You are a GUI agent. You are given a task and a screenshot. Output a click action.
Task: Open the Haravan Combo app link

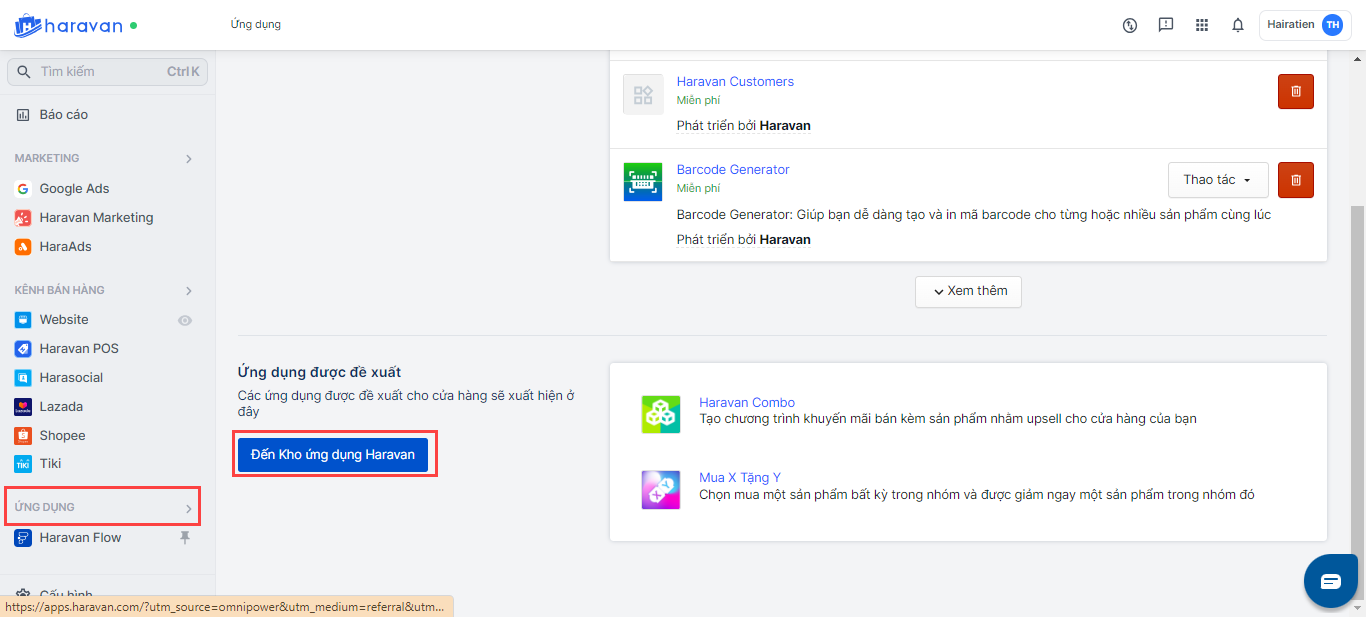click(x=747, y=403)
